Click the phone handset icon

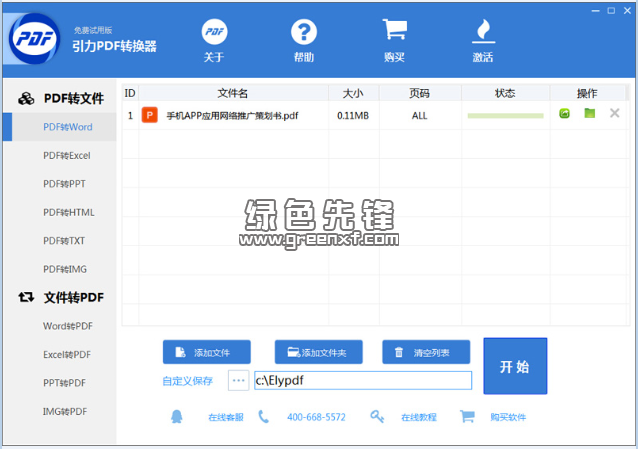[x=264, y=416]
